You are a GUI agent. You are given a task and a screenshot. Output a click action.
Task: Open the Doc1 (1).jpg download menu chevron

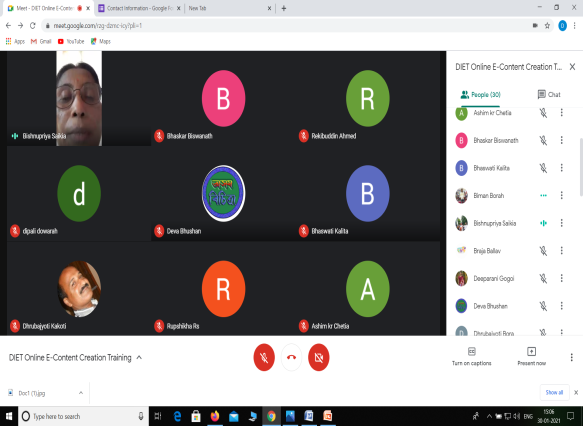click(81, 393)
